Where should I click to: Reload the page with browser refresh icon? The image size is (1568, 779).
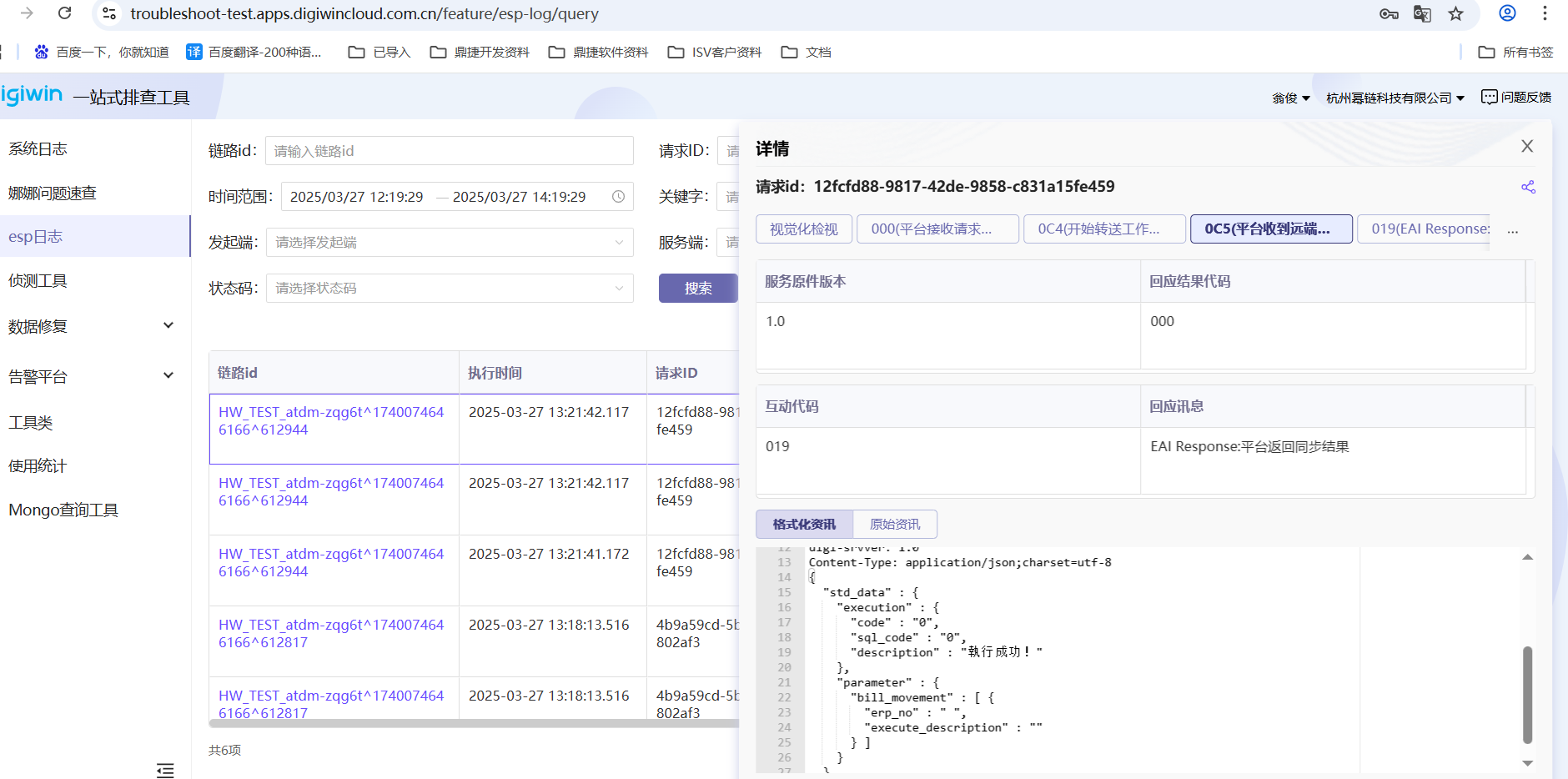(x=65, y=13)
